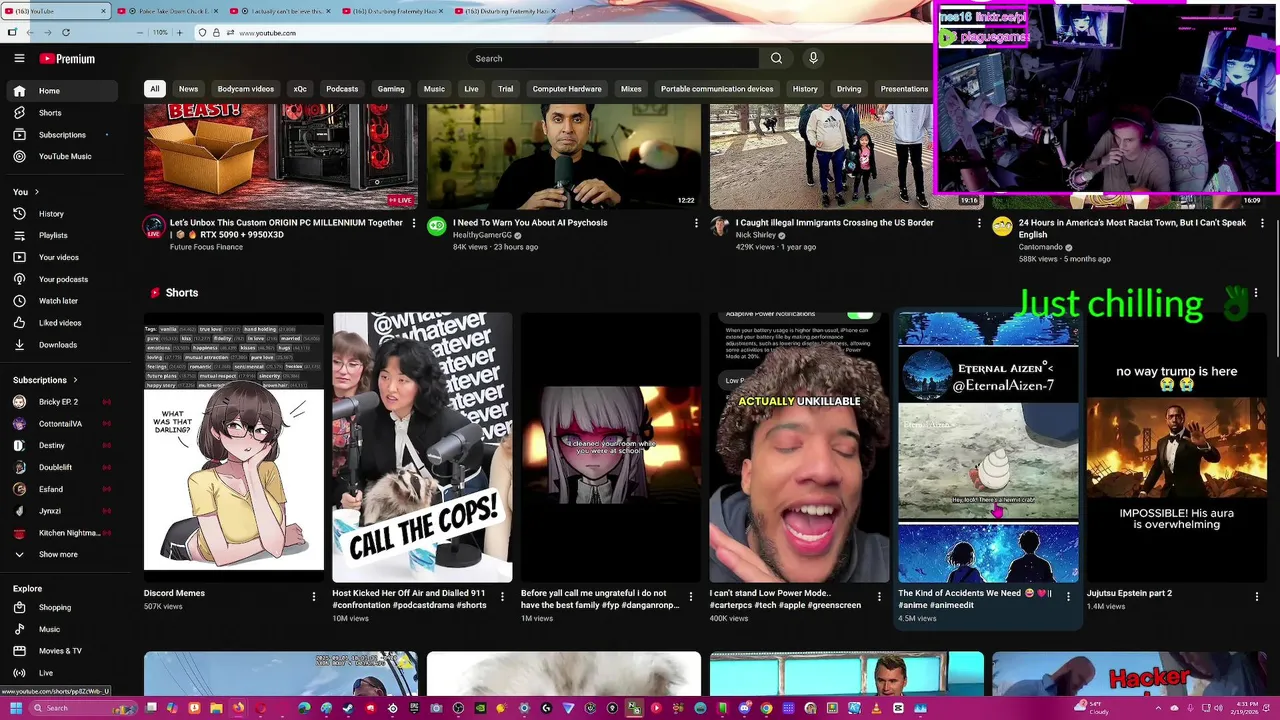Open options for illegal Immigrants video

point(979,223)
